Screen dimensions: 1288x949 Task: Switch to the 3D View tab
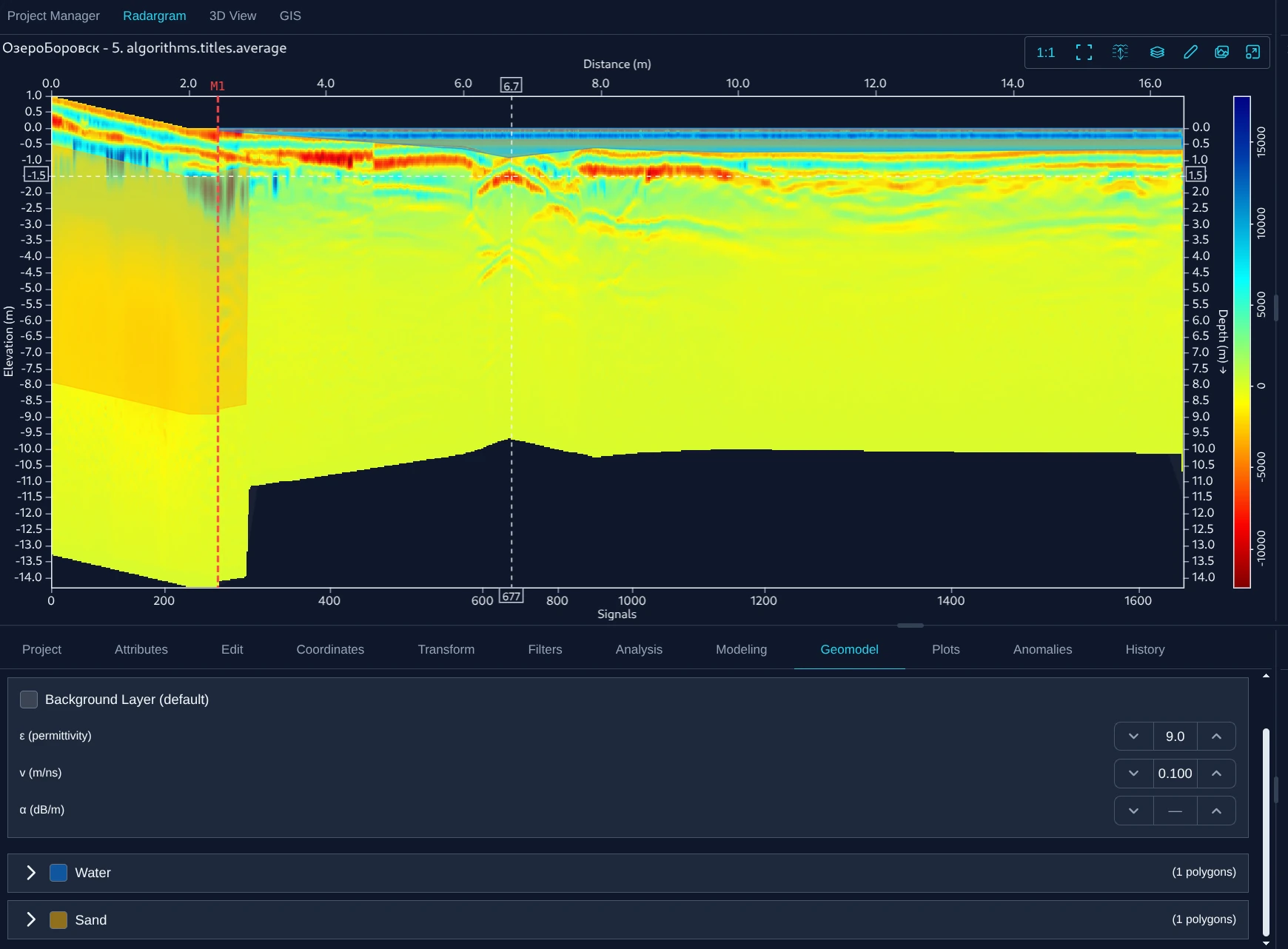[x=232, y=16]
